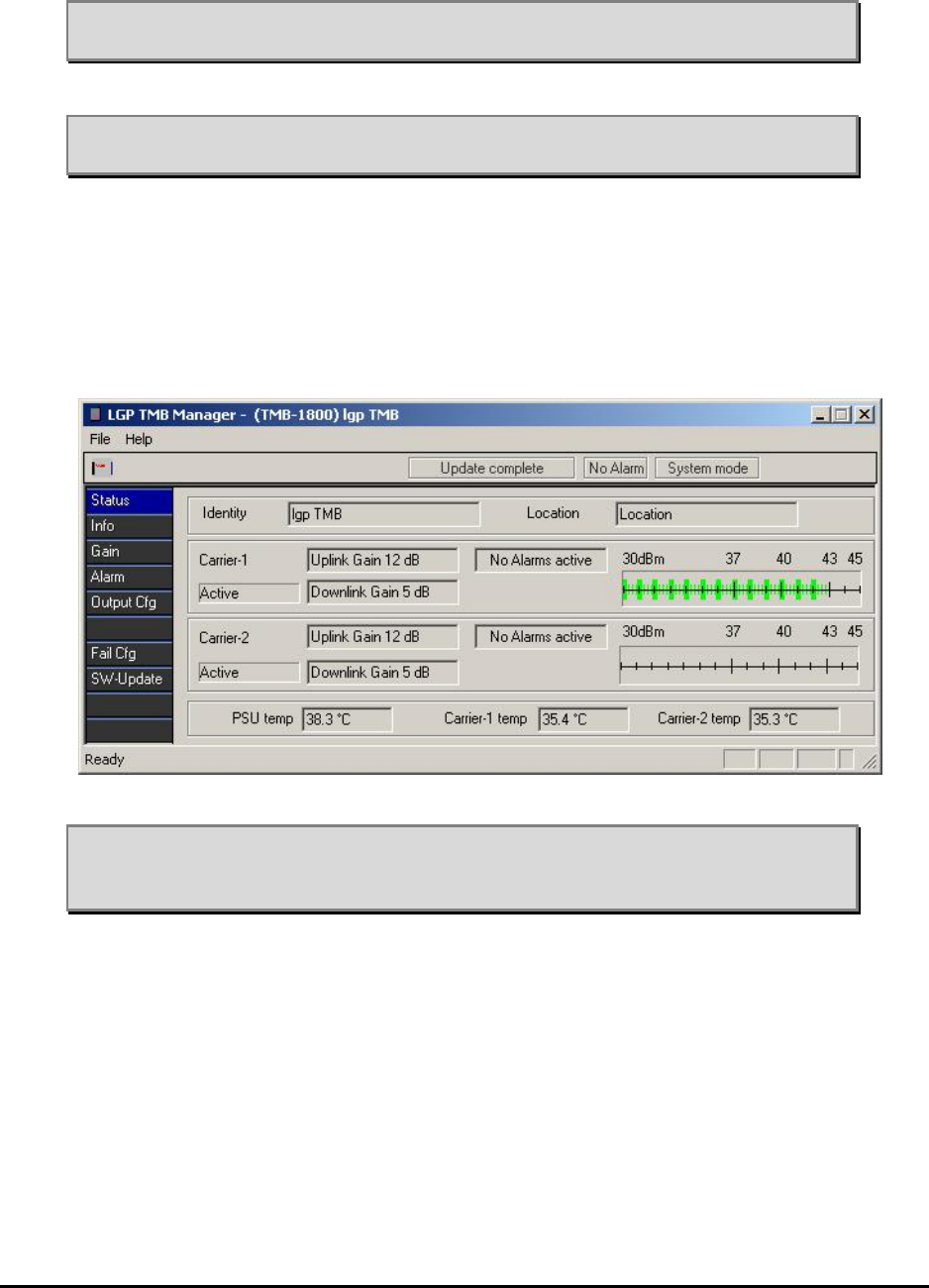Click the System mode button

point(707,469)
